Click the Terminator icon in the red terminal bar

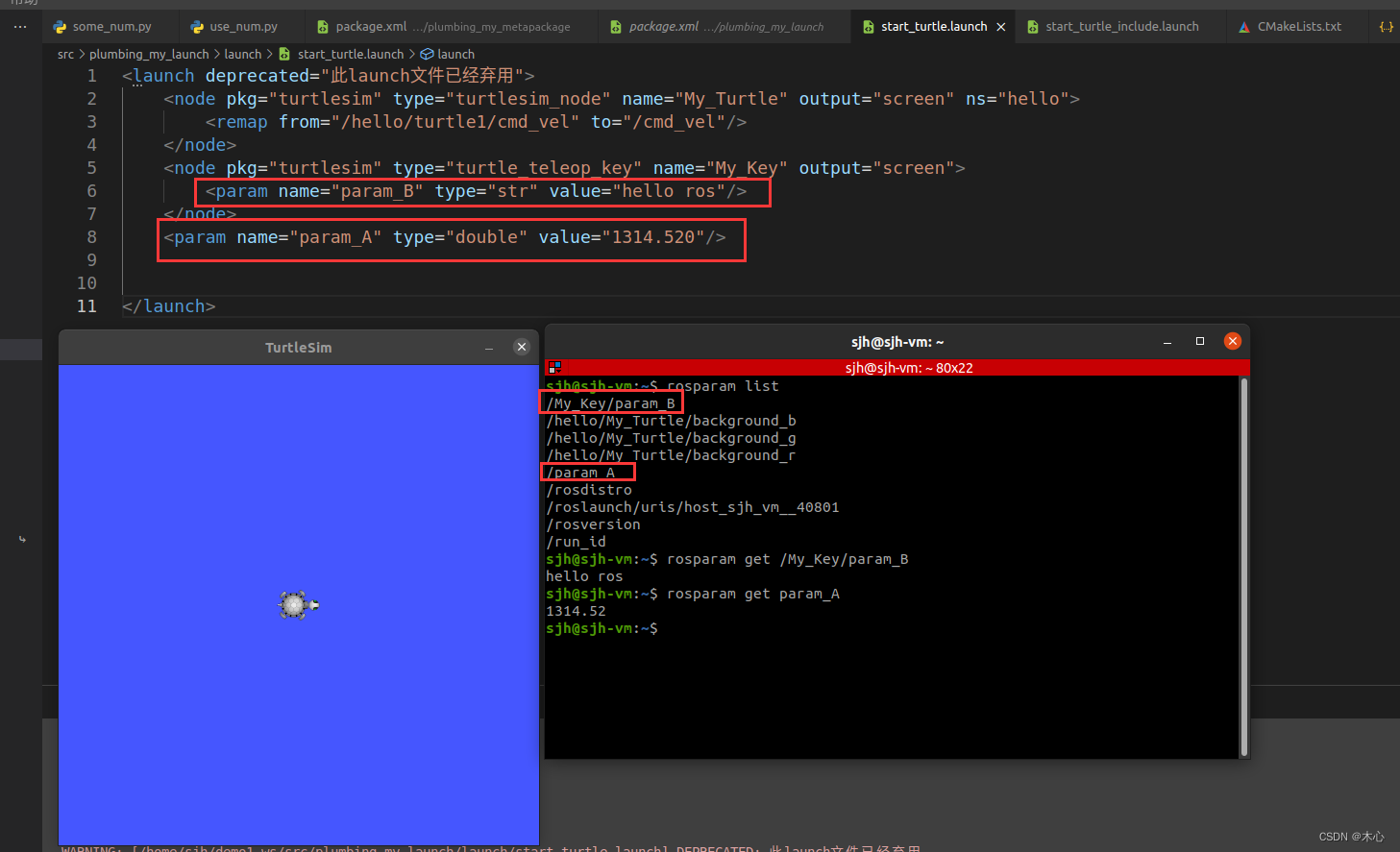[554, 368]
